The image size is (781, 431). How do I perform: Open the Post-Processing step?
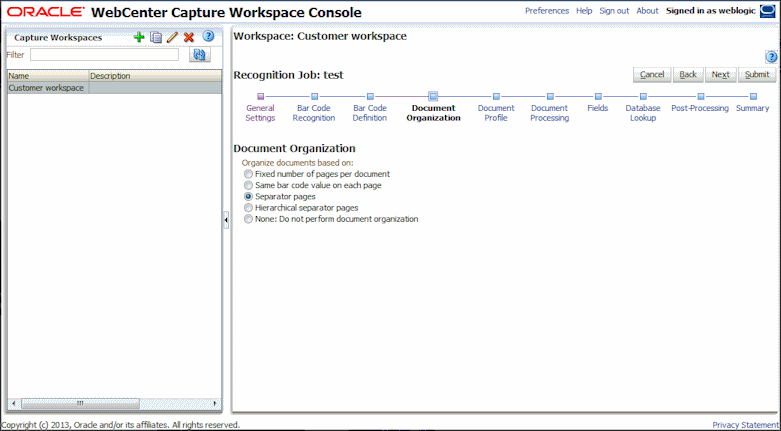700,108
